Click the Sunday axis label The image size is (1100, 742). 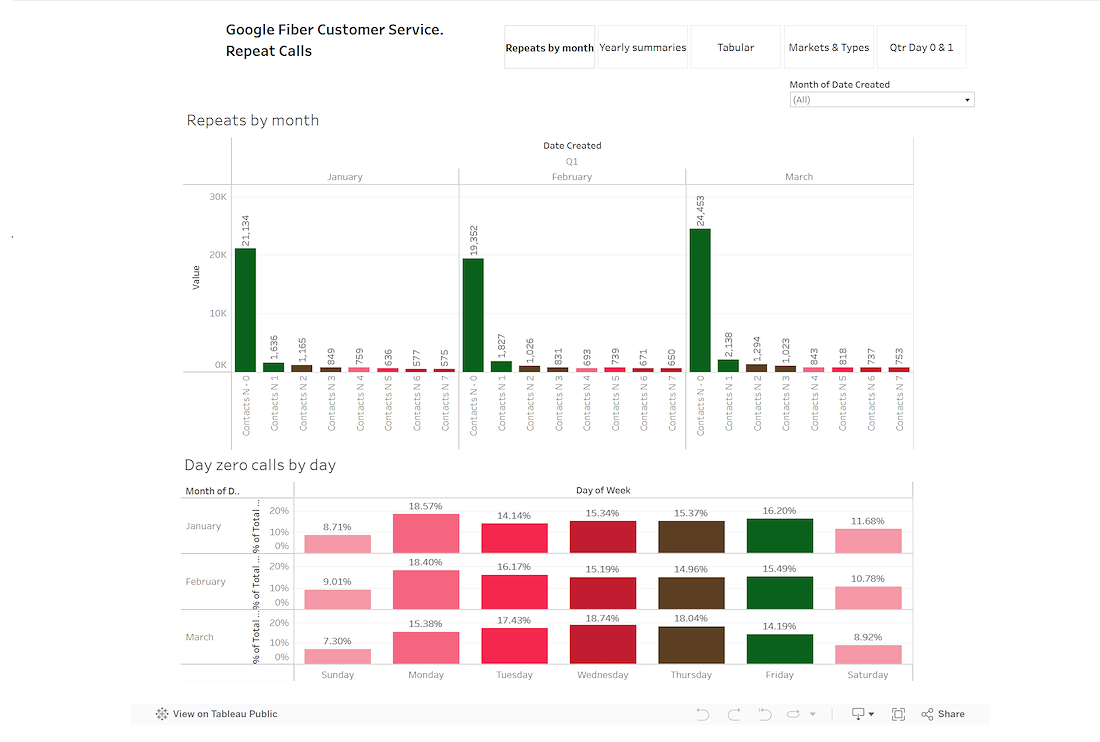click(x=337, y=675)
